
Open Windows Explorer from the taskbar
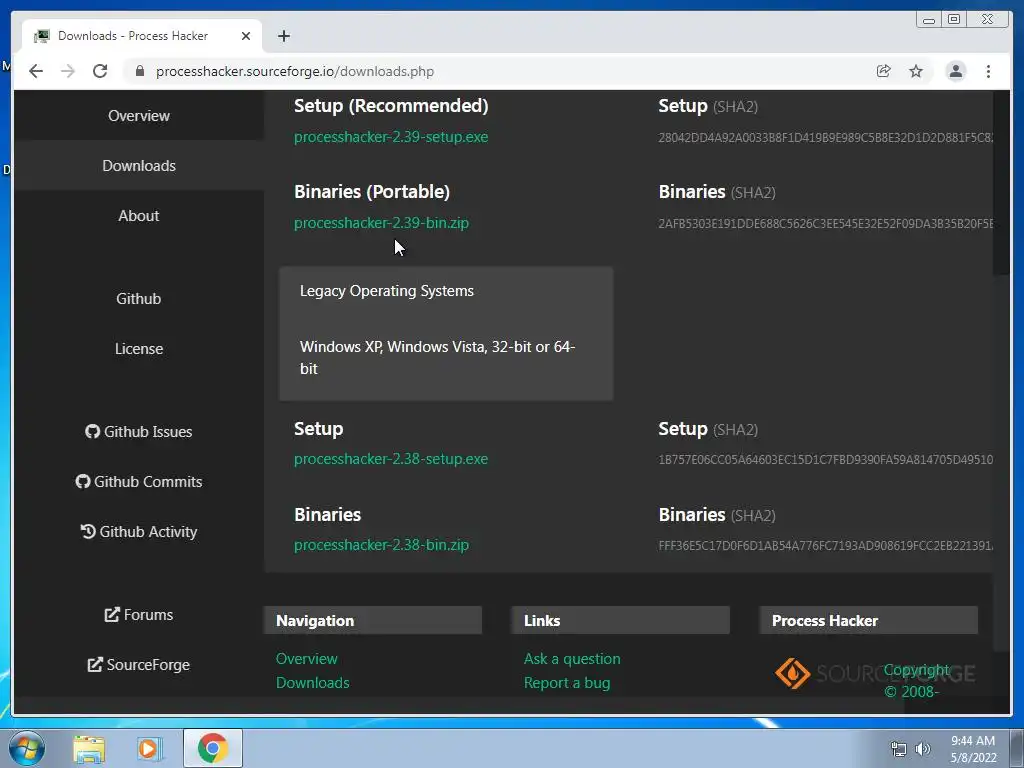(89, 748)
